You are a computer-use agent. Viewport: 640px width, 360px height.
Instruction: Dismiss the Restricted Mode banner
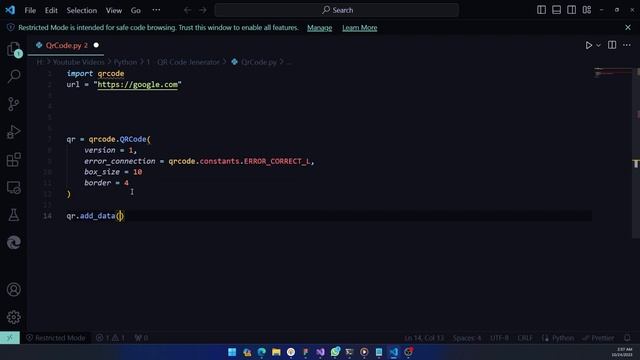[x=628, y=27]
